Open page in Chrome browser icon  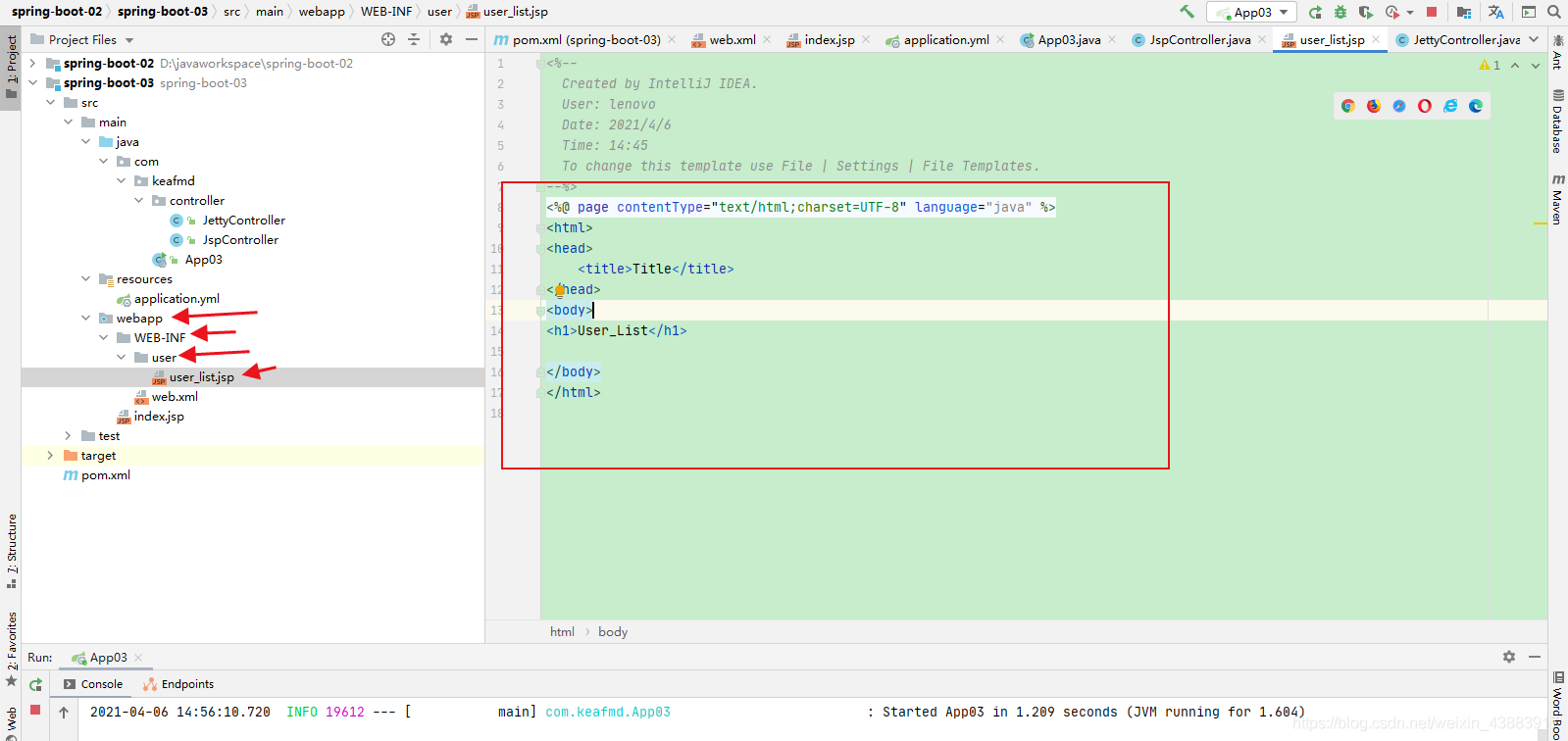1348,106
